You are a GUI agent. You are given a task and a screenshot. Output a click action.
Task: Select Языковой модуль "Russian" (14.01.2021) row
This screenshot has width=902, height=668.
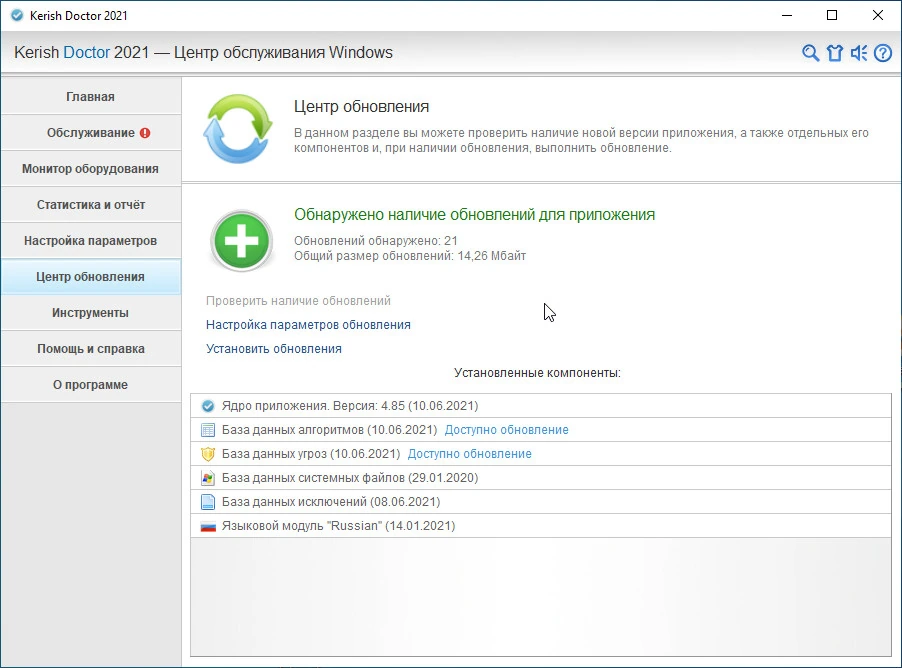click(541, 526)
